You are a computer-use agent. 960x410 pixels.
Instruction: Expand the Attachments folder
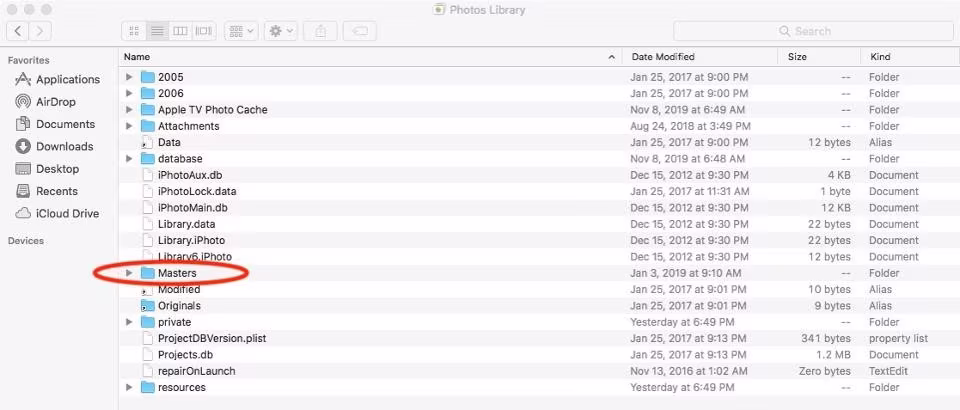[129, 126]
